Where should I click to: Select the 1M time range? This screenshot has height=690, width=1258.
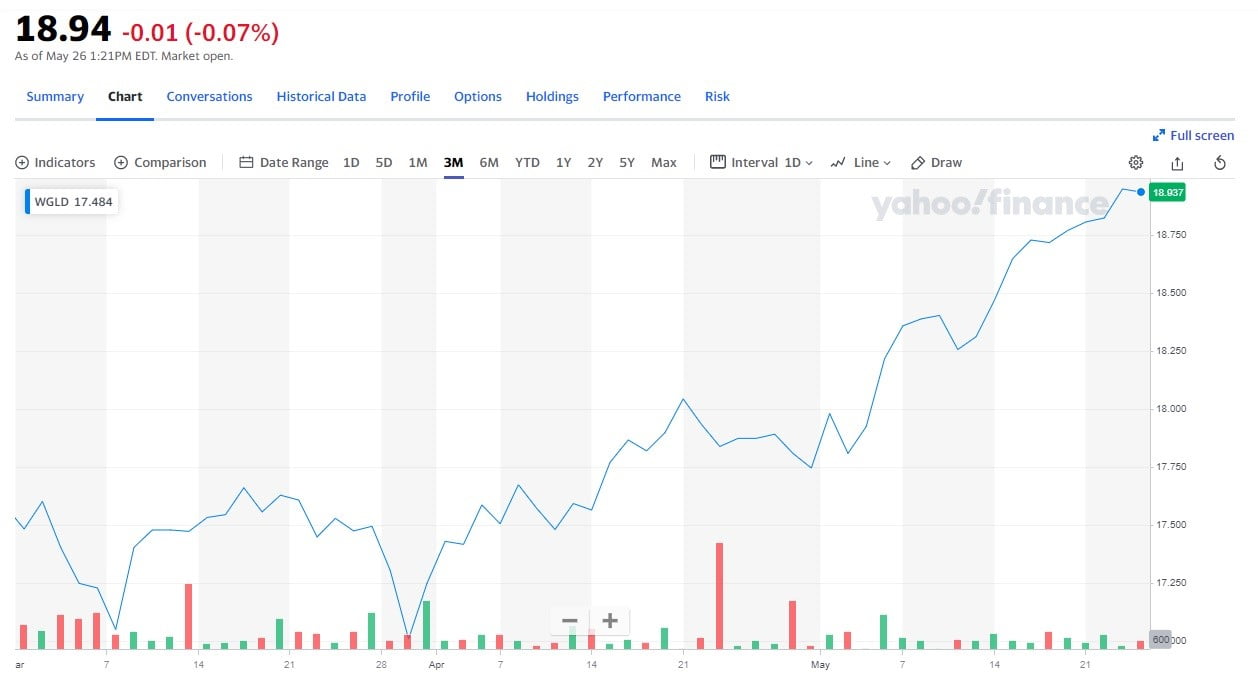(418, 163)
